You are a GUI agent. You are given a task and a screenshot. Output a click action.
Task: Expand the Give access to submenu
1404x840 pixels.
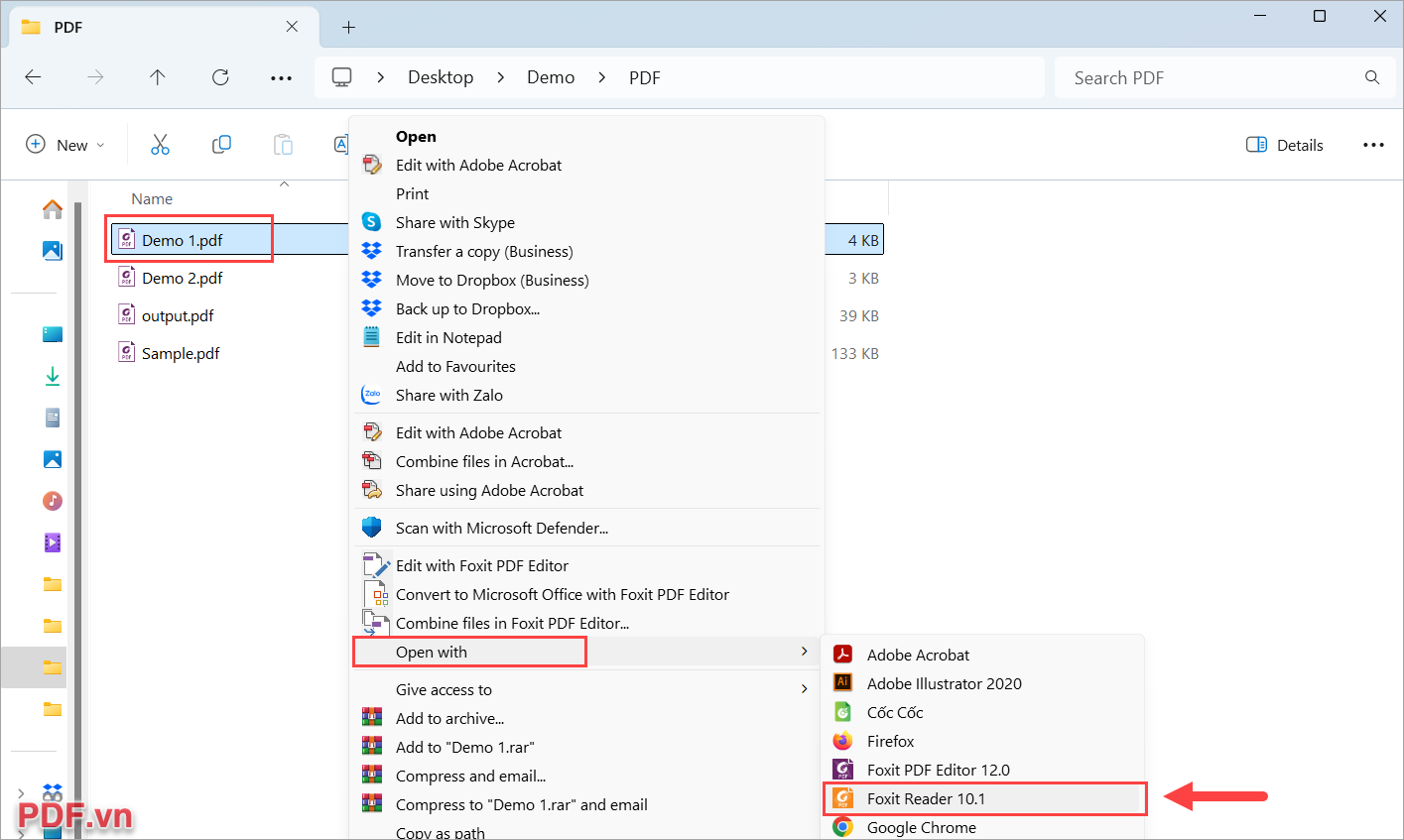click(587, 690)
